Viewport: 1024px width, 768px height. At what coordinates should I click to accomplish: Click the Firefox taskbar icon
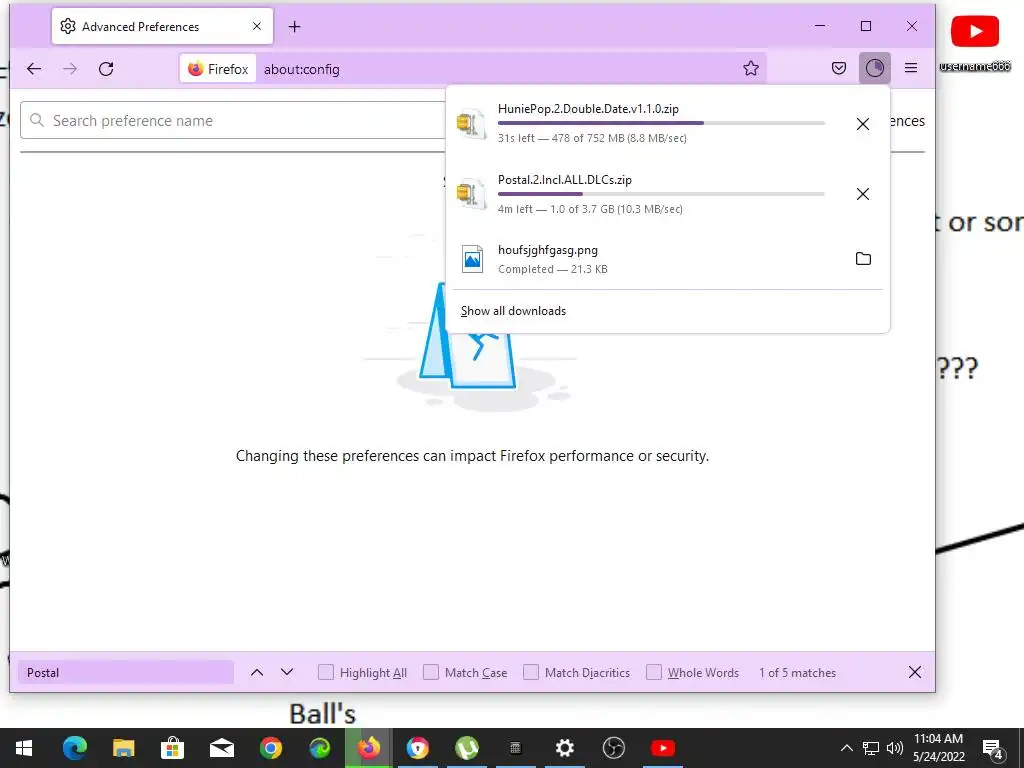[368, 748]
